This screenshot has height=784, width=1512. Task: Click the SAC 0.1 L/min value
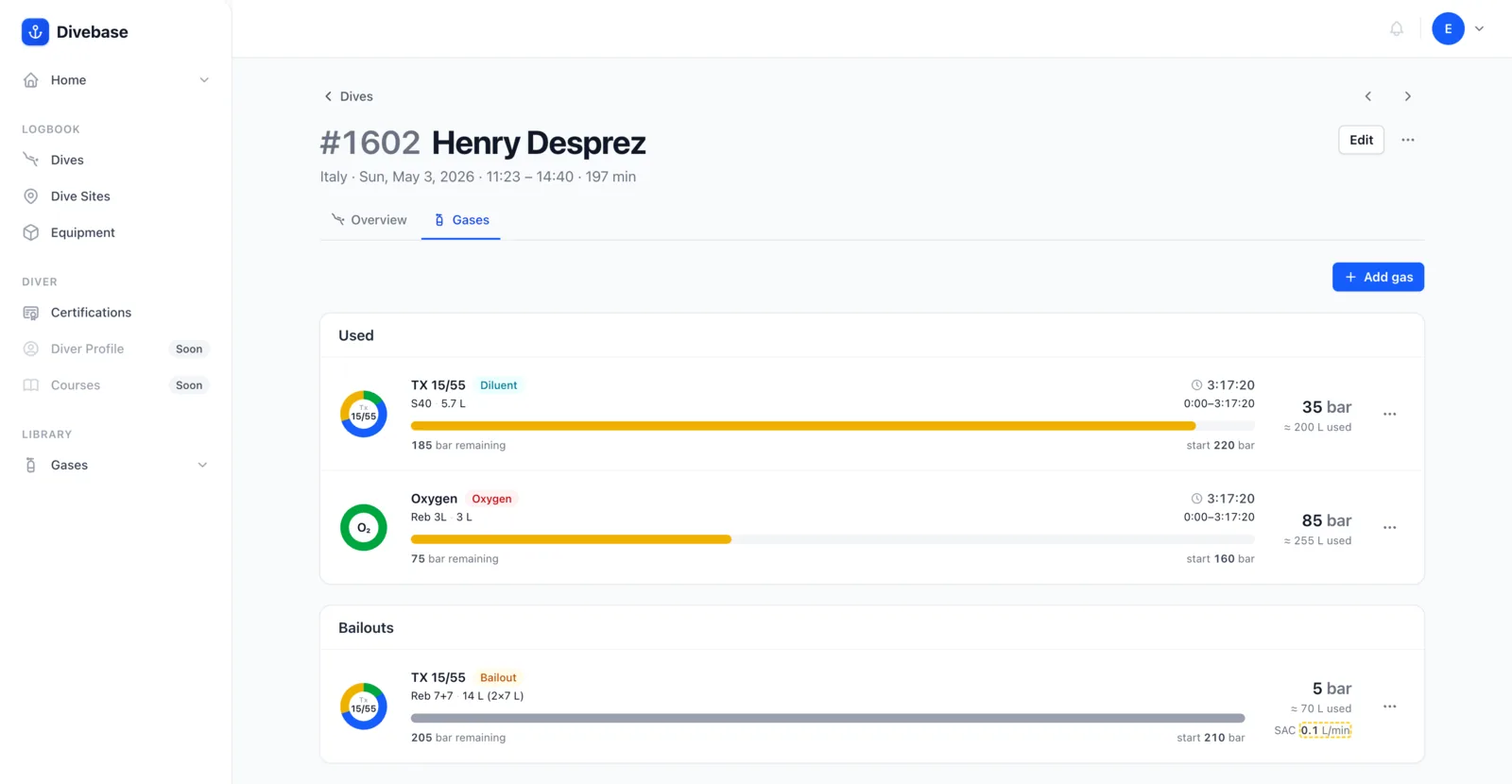pyautogui.click(x=1325, y=730)
